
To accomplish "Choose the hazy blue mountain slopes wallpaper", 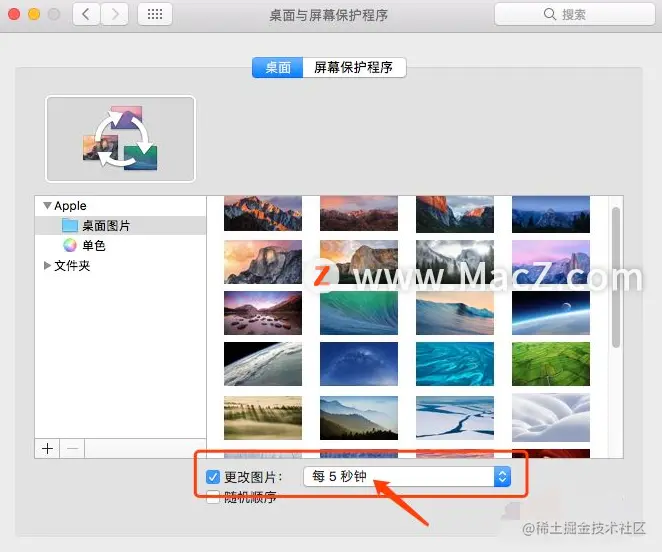I will (x=359, y=418).
